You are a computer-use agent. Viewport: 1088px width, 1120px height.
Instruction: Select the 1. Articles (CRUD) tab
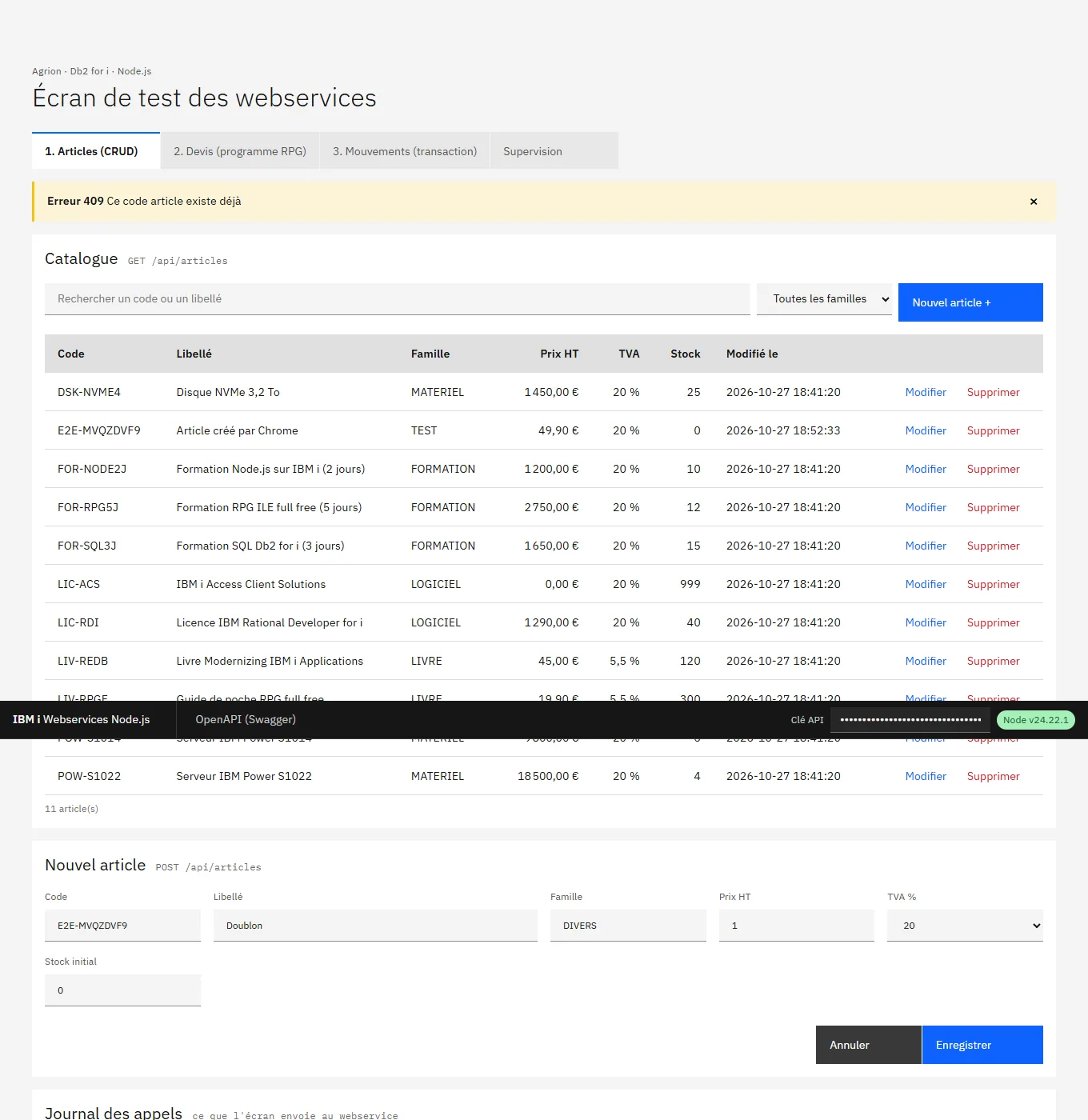click(96, 151)
